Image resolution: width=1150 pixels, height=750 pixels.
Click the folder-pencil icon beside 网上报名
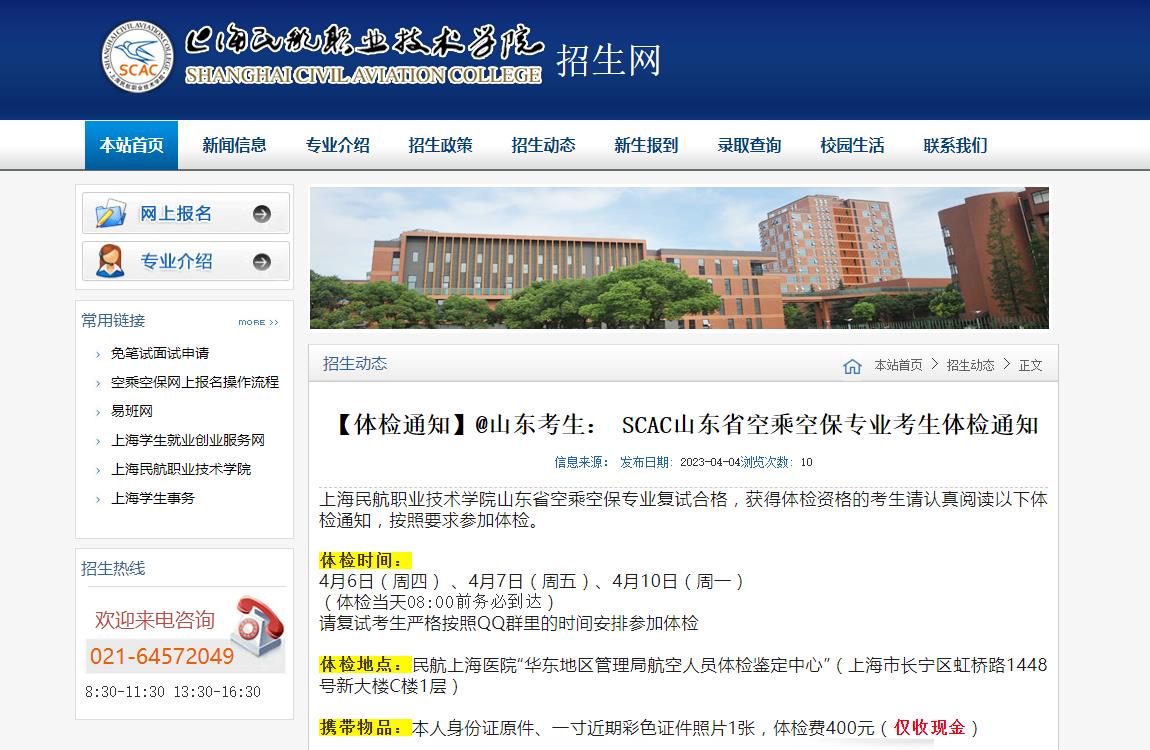[x=111, y=213]
